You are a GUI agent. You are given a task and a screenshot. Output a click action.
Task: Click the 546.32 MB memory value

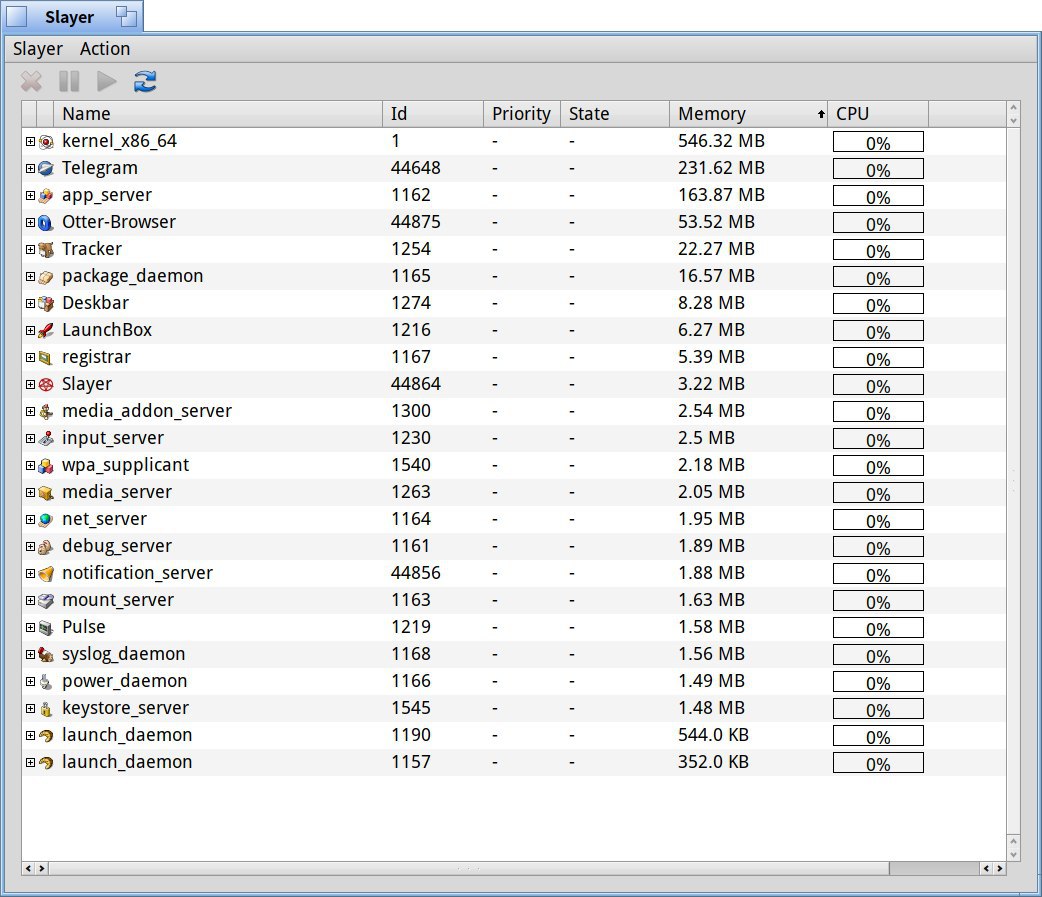coord(721,141)
